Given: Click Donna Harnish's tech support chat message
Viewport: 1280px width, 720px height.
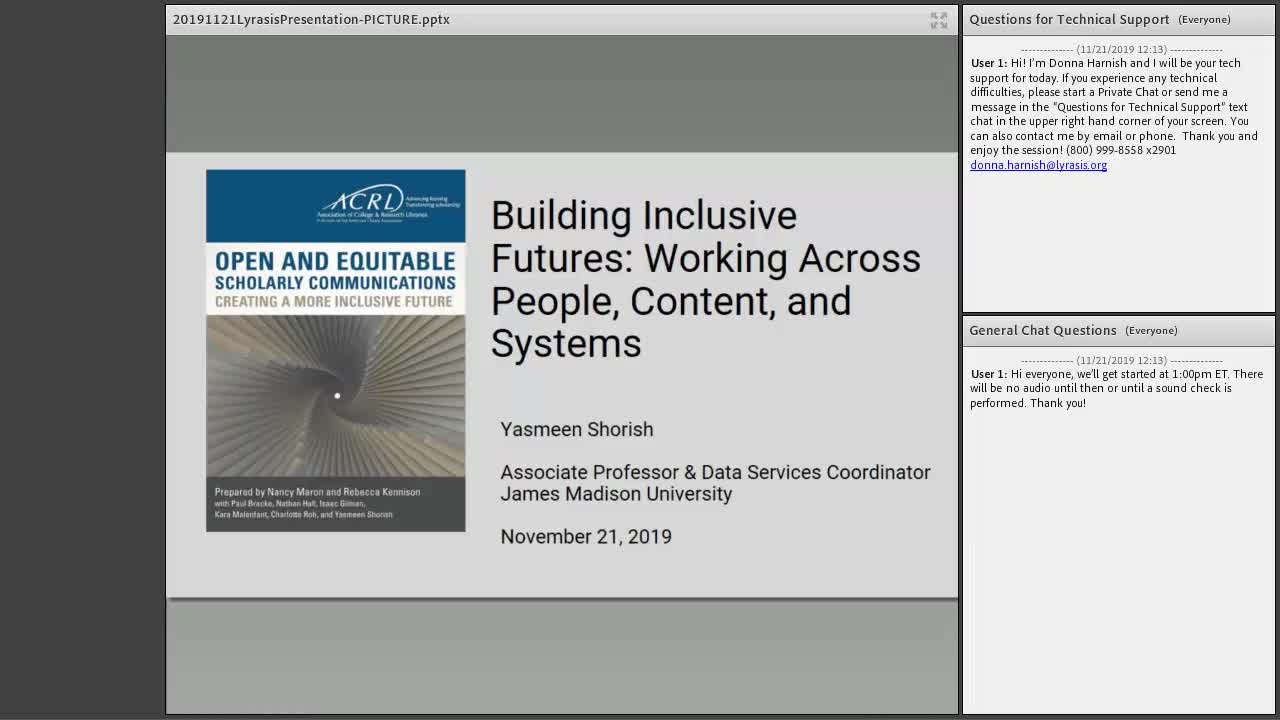Looking at the screenshot, I should [x=1114, y=114].
